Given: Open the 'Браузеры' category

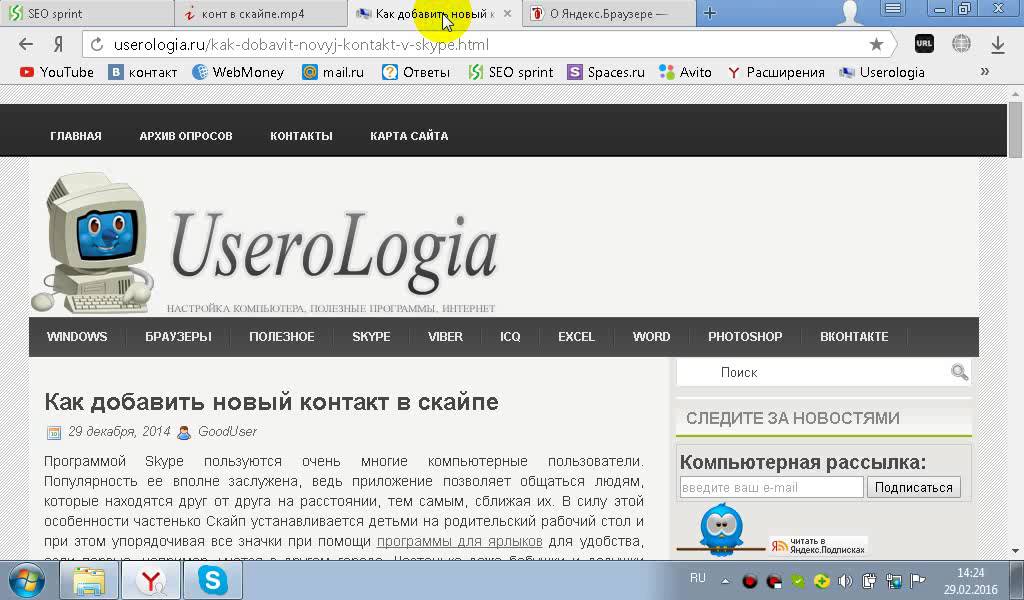Looking at the screenshot, I should [178, 337].
